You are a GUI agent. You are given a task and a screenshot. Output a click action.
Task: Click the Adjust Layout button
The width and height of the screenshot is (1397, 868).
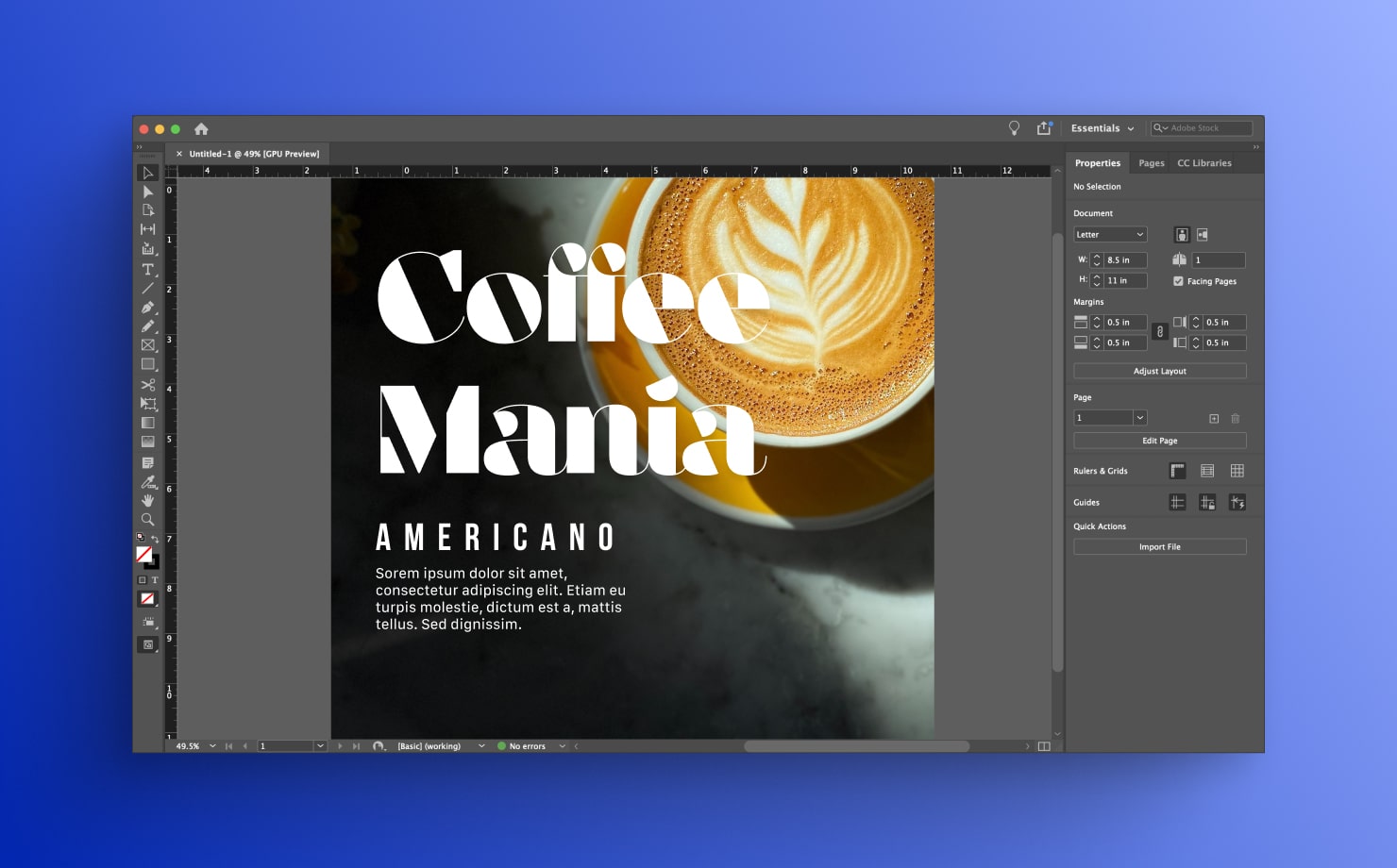[1159, 371]
